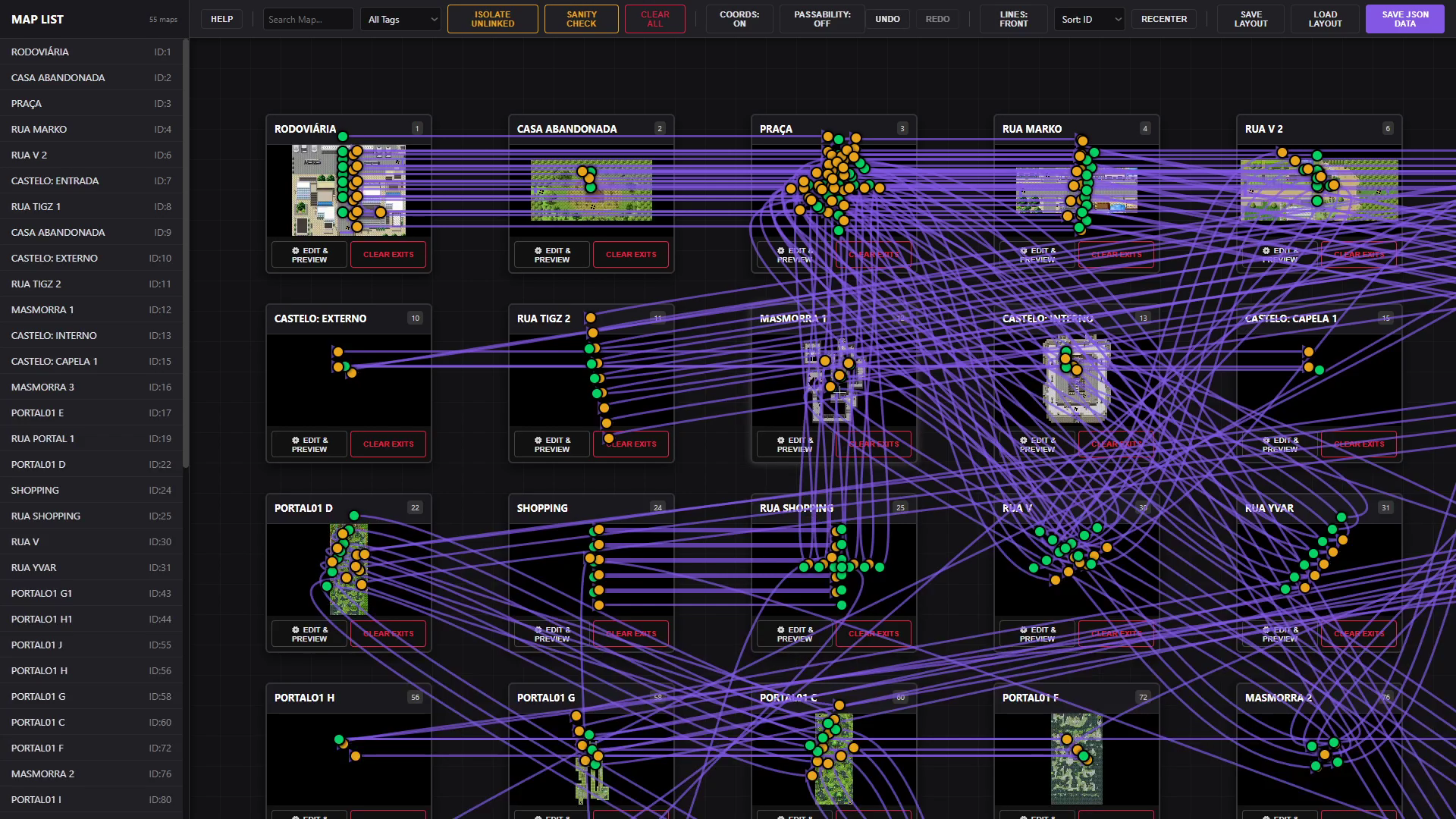Open Edit & Preview on RUA SHOPPING card
The width and height of the screenshot is (1456, 819).
coord(795,634)
